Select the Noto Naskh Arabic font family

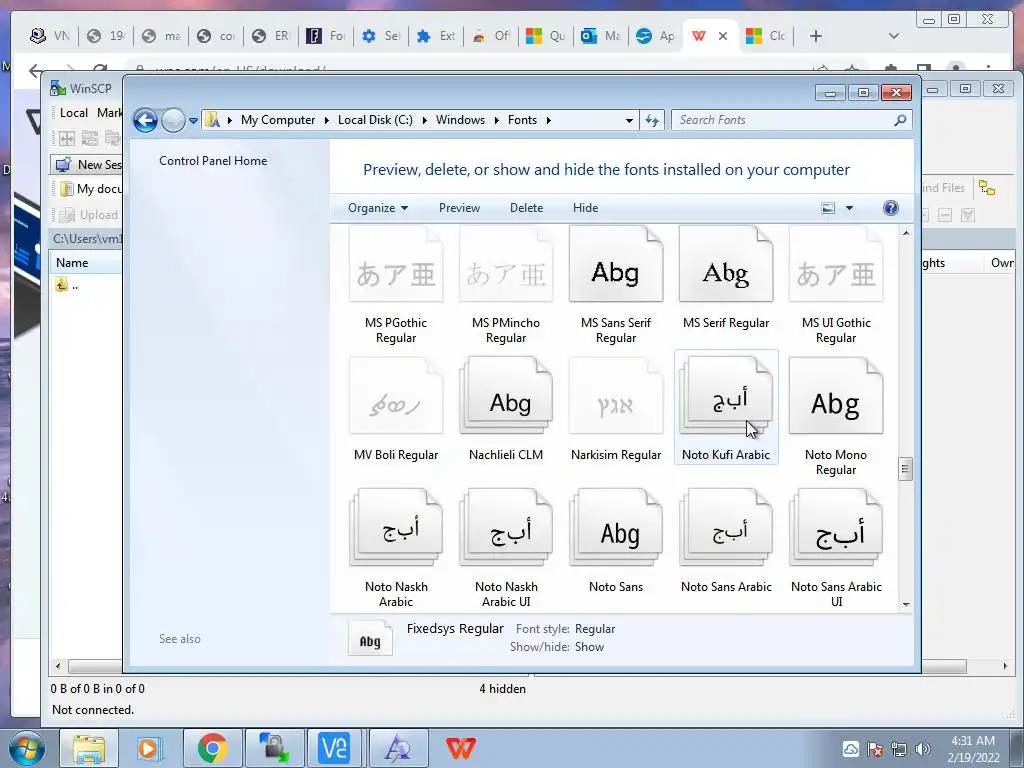tap(396, 528)
